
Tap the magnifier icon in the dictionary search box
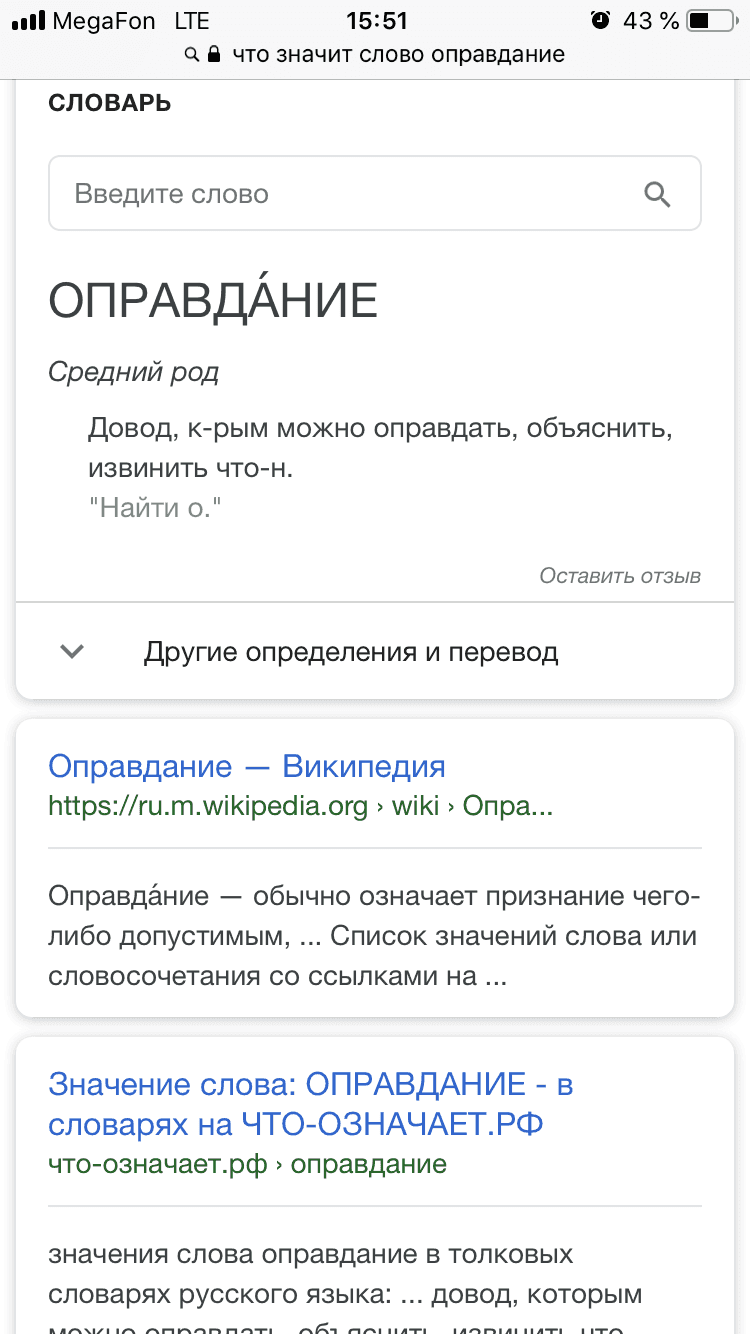[658, 193]
